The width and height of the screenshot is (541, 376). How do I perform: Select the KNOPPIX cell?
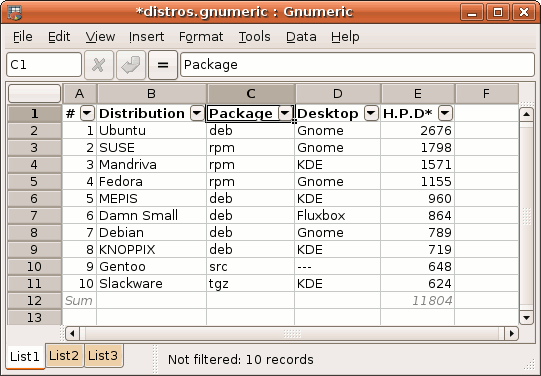(151, 249)
